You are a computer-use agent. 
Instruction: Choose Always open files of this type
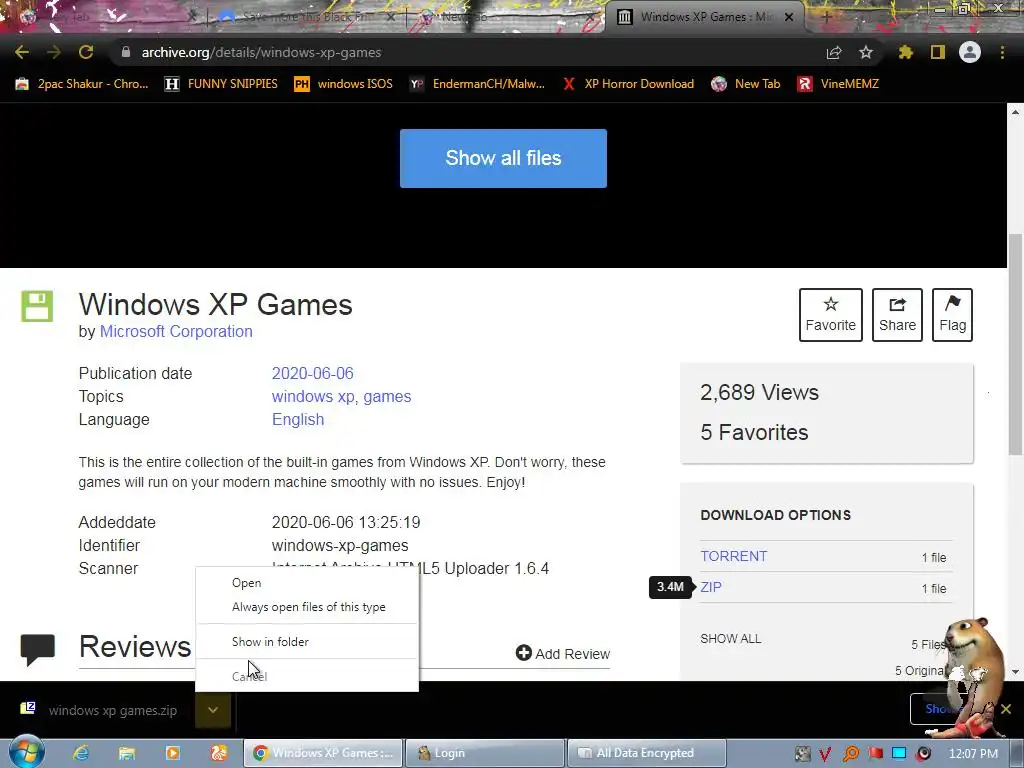[307, 607]
